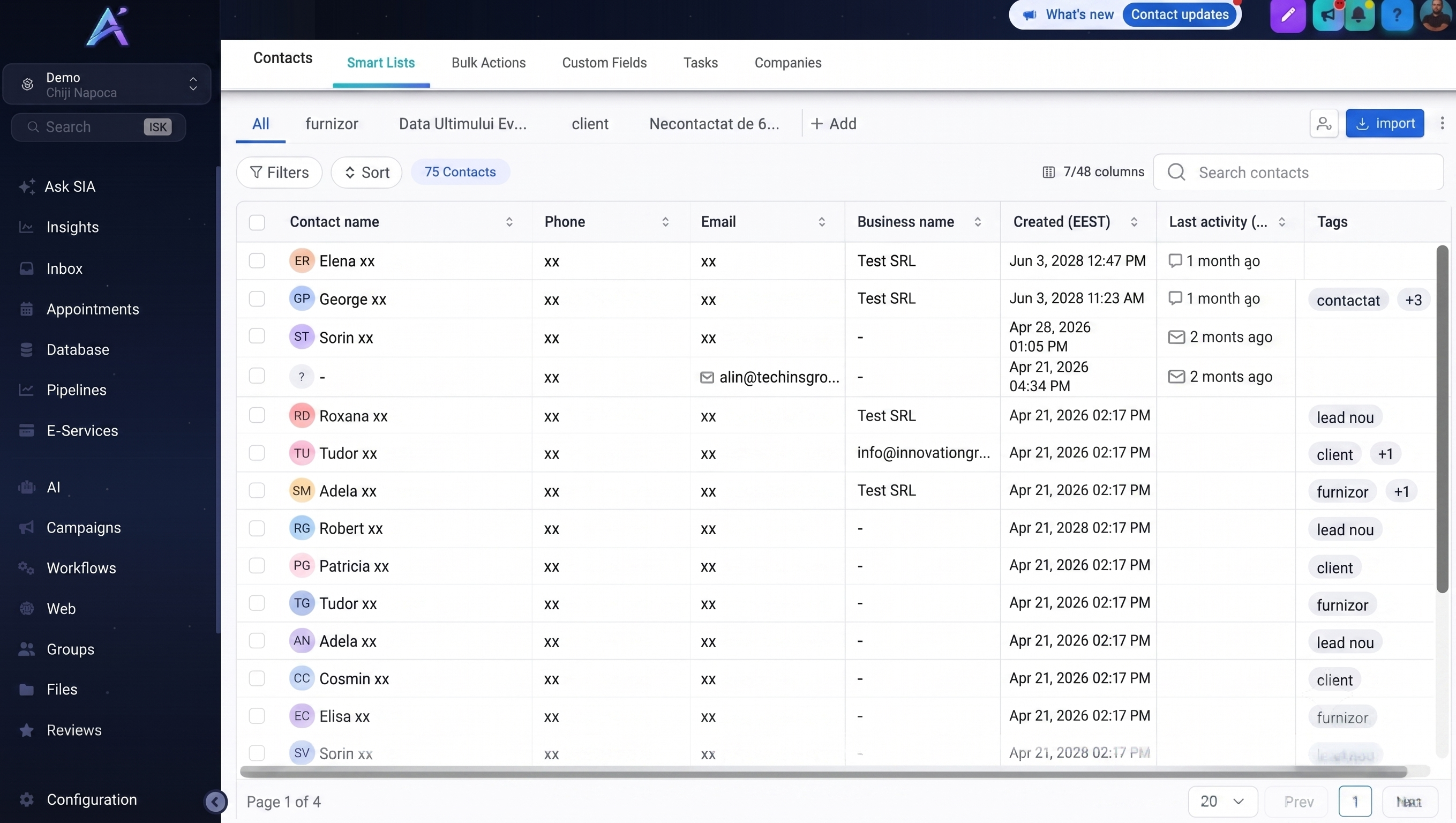This screenshot has height=823, width=1456.
Task: Open Appointments in the sidebar
Action: point(79,309)
